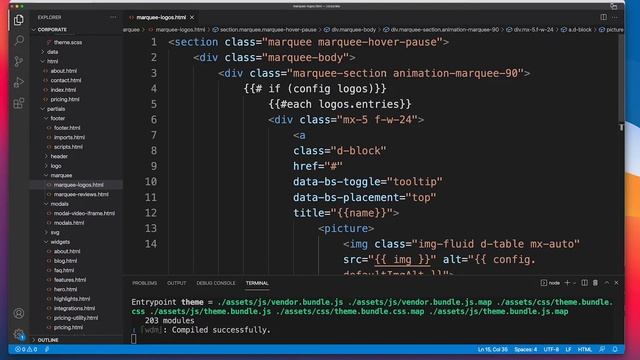Screen dimensions: 640x360
Task: Split the editor to the right
Action: 603,17
